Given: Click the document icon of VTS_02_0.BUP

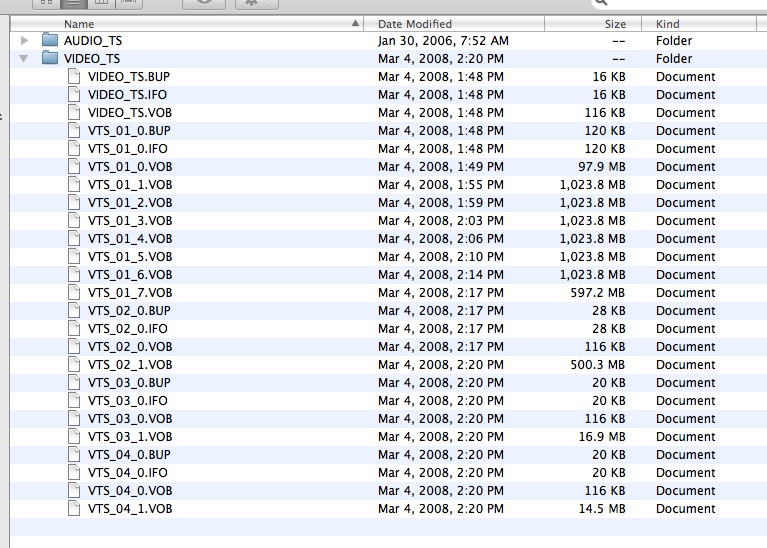Looking at the screenshot, I should point(74,311).
